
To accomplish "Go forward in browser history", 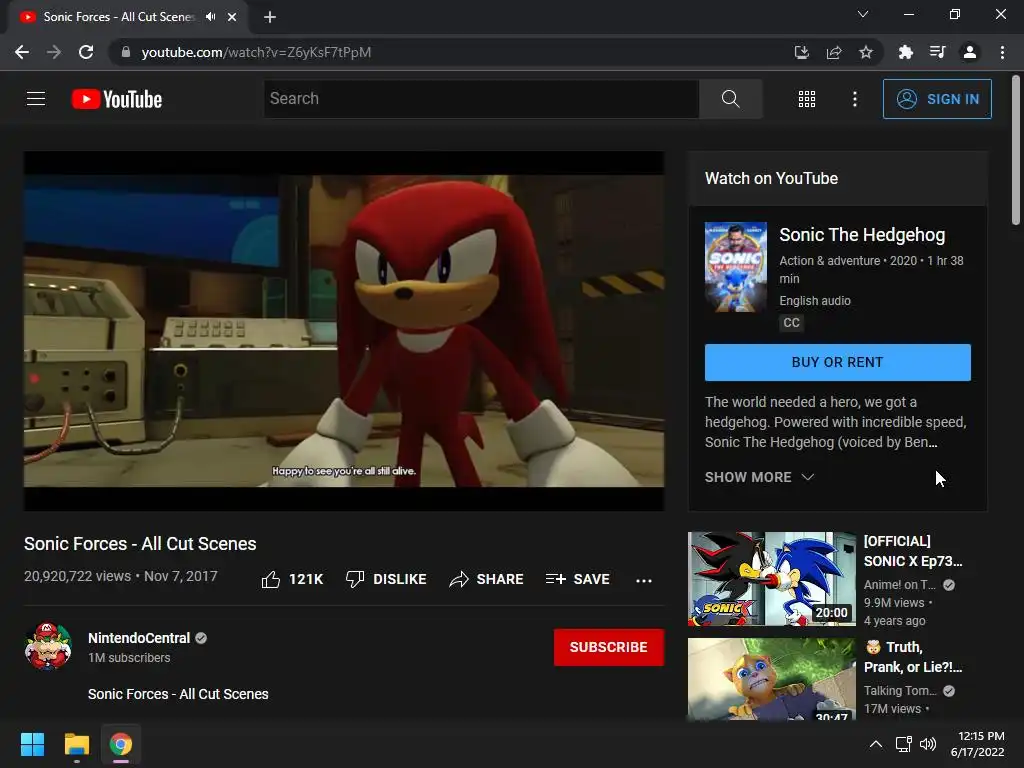I will tap(54, 52).
